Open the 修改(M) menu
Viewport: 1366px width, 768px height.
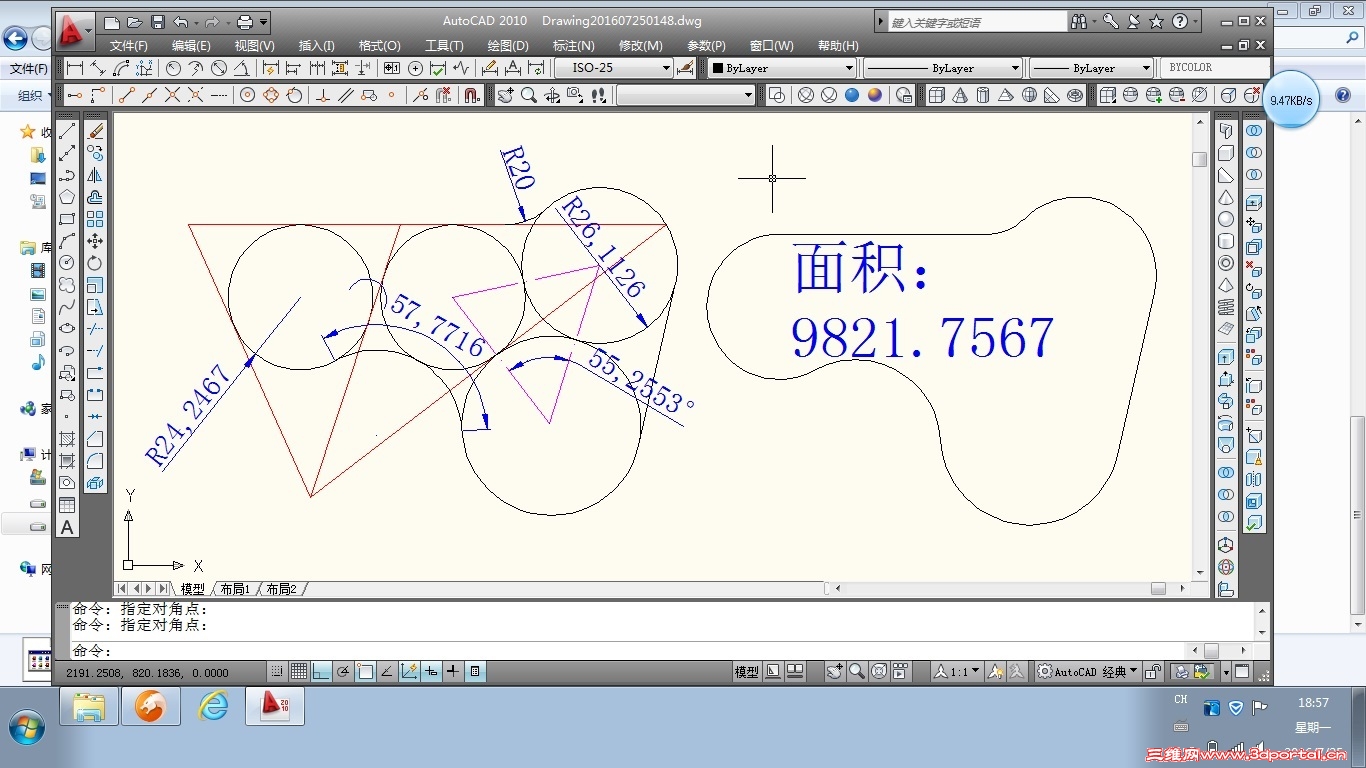pos(640,45)
